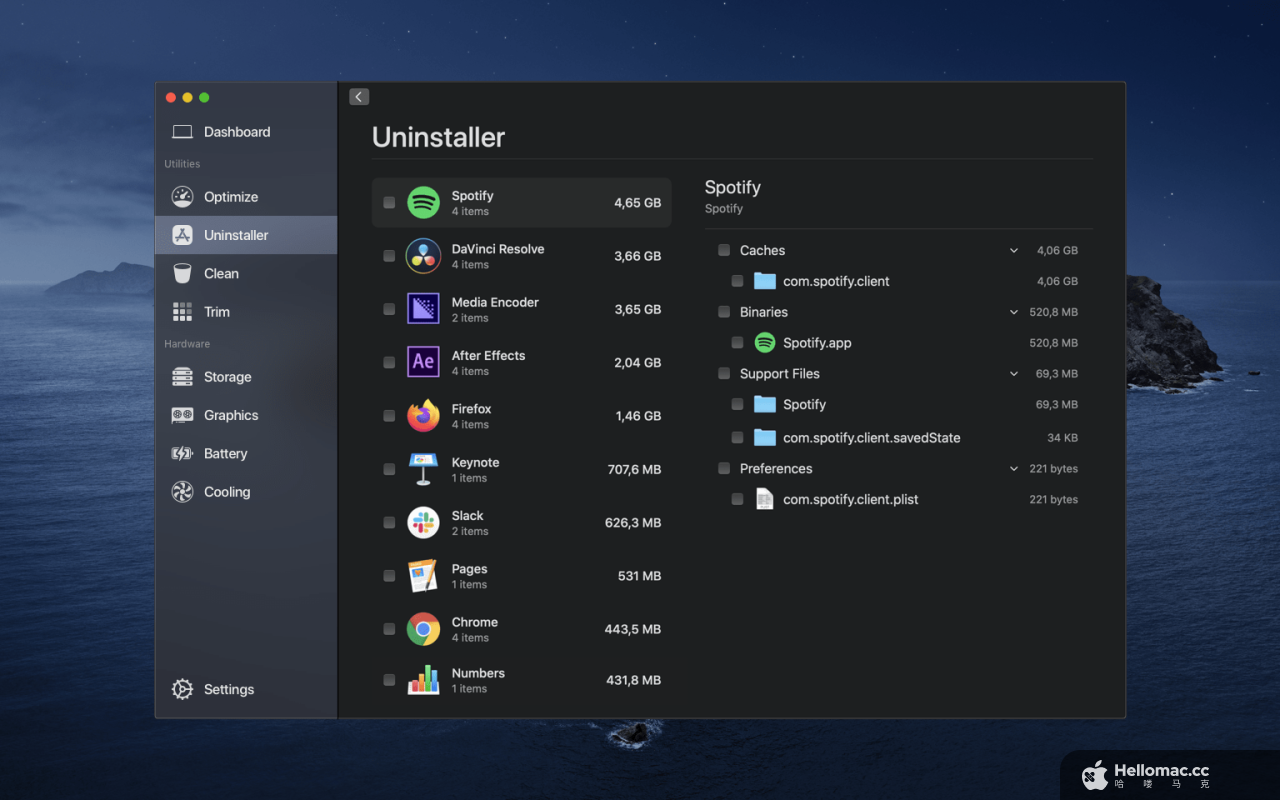Click the com.spotify.client.plist file icon

pos(765,499)
